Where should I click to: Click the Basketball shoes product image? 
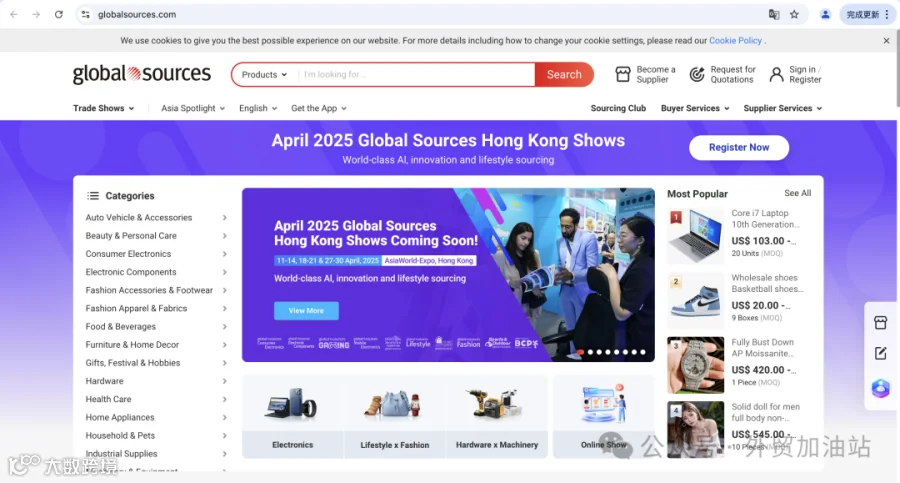point(696,300)
